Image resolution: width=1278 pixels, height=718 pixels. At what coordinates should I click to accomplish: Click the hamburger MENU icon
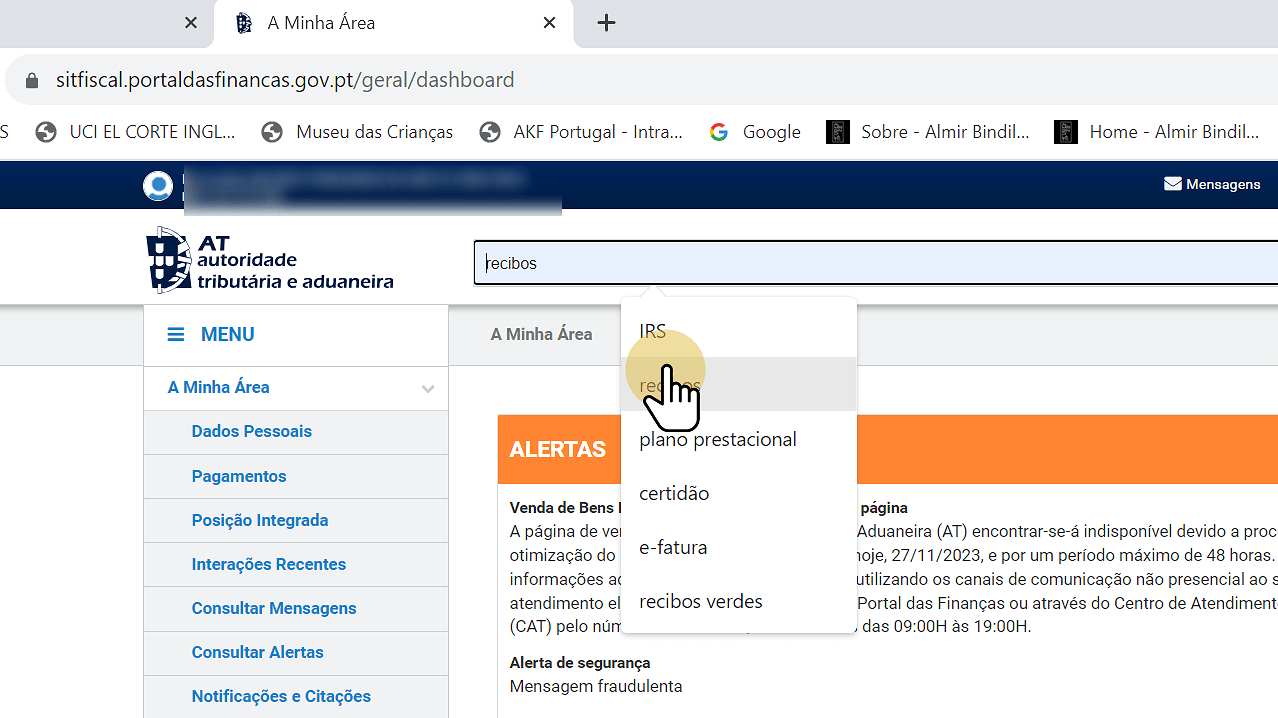(175, 335)
